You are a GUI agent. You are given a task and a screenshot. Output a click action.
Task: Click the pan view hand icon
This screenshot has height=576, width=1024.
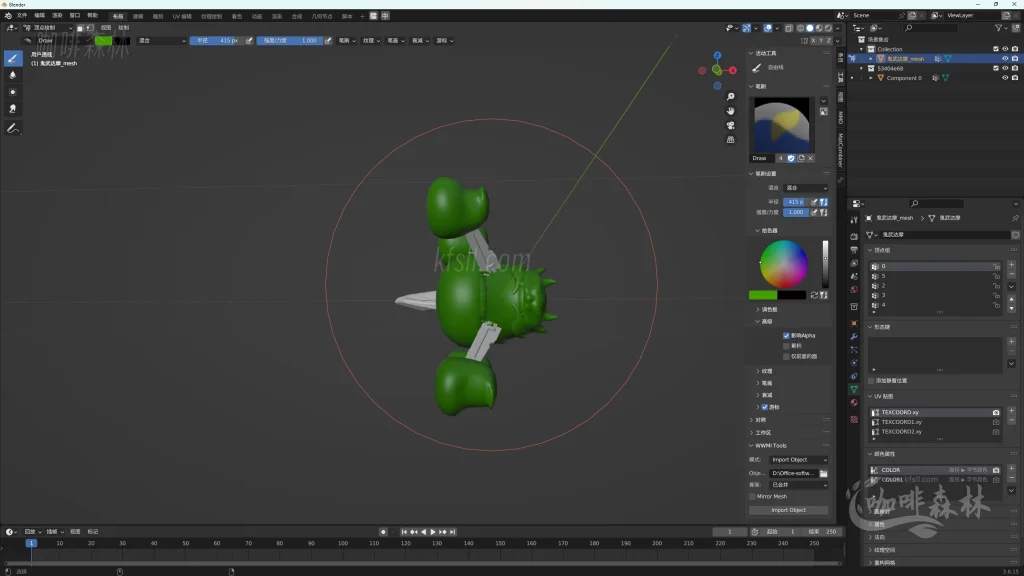[731, 110]
